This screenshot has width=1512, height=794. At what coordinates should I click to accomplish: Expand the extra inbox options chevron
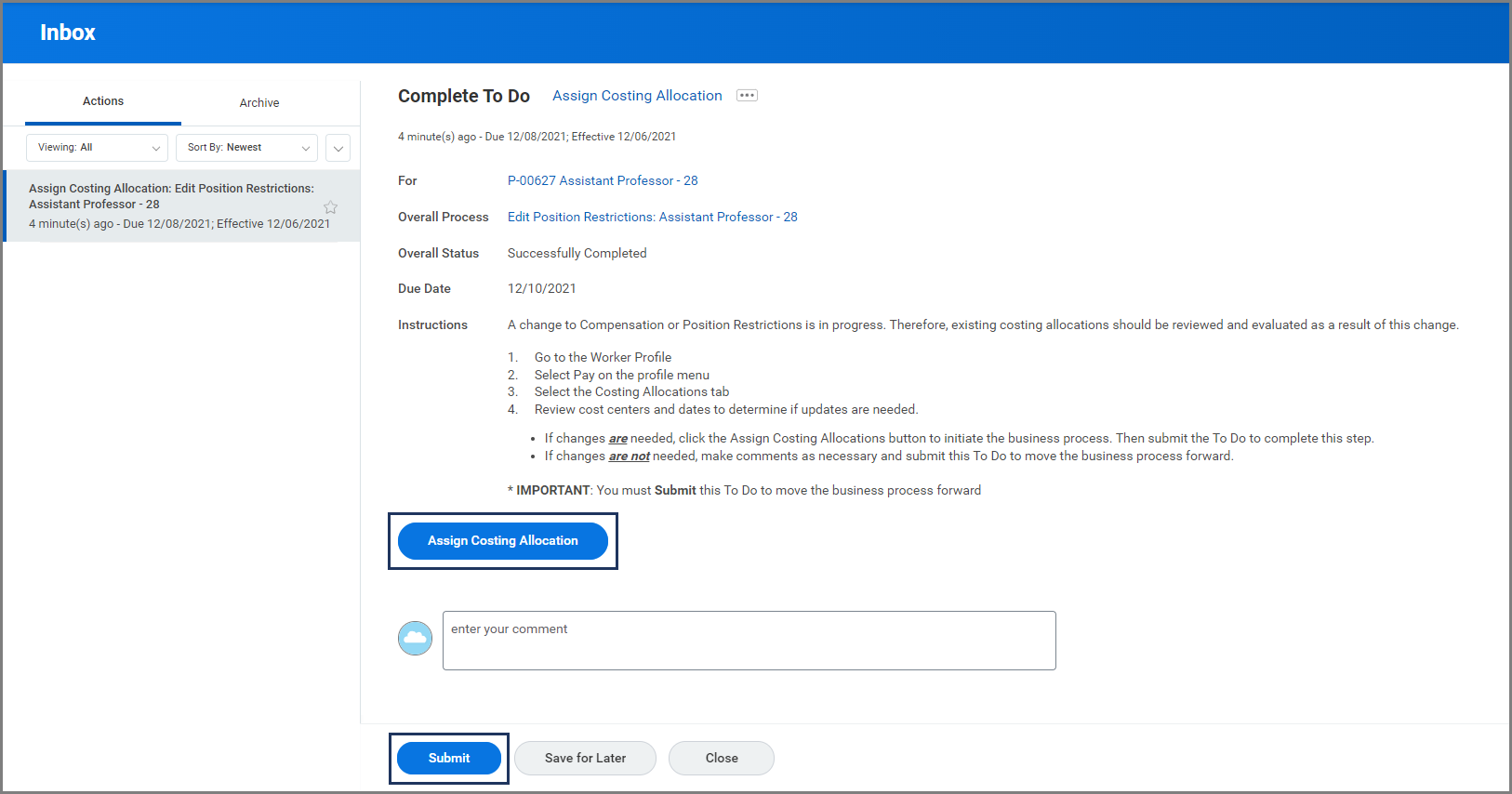[x=338, y=148]
